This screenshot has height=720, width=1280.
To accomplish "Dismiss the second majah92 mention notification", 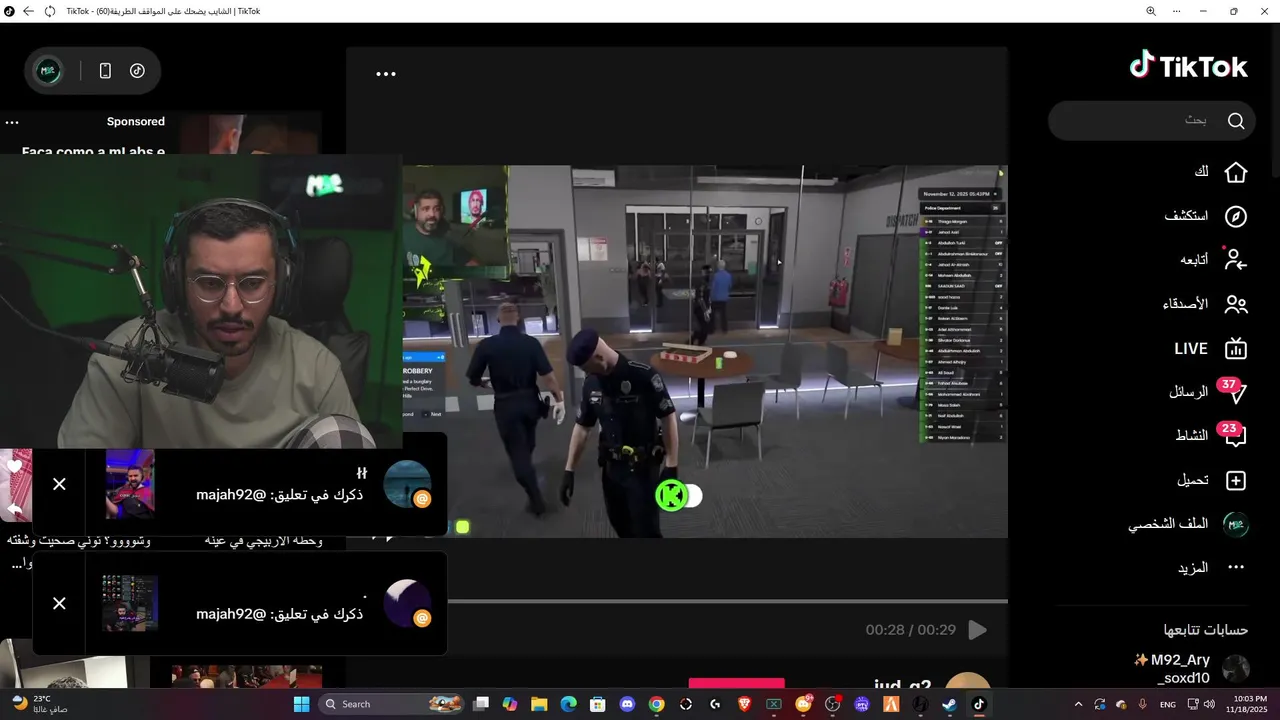I will (x=59, y=603).
